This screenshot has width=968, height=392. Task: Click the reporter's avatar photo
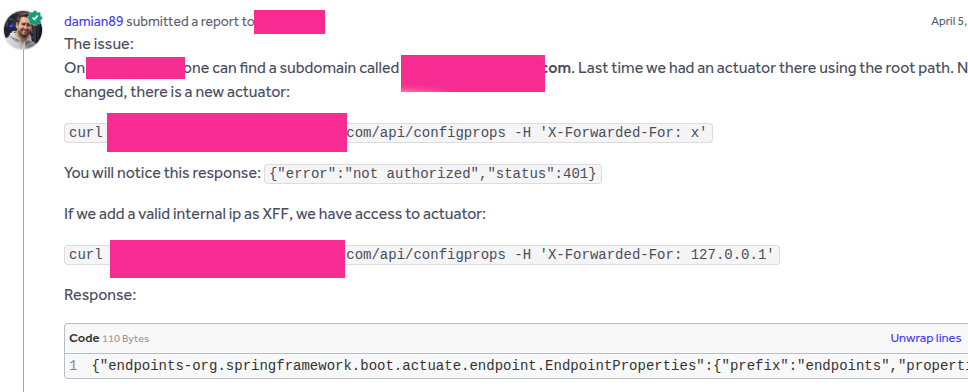point(23,30)
